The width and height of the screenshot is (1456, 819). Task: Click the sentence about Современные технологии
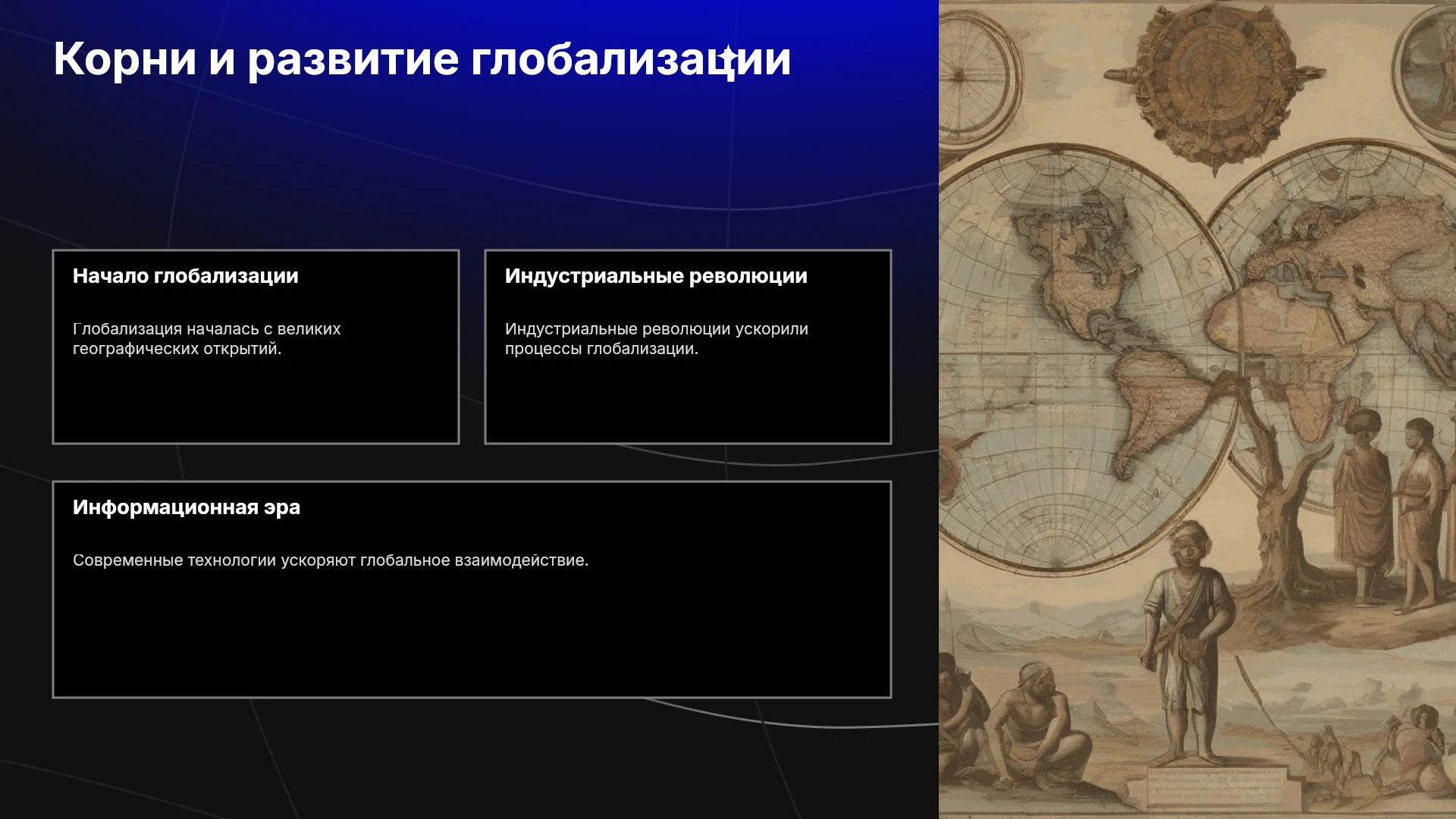(331, 560)
